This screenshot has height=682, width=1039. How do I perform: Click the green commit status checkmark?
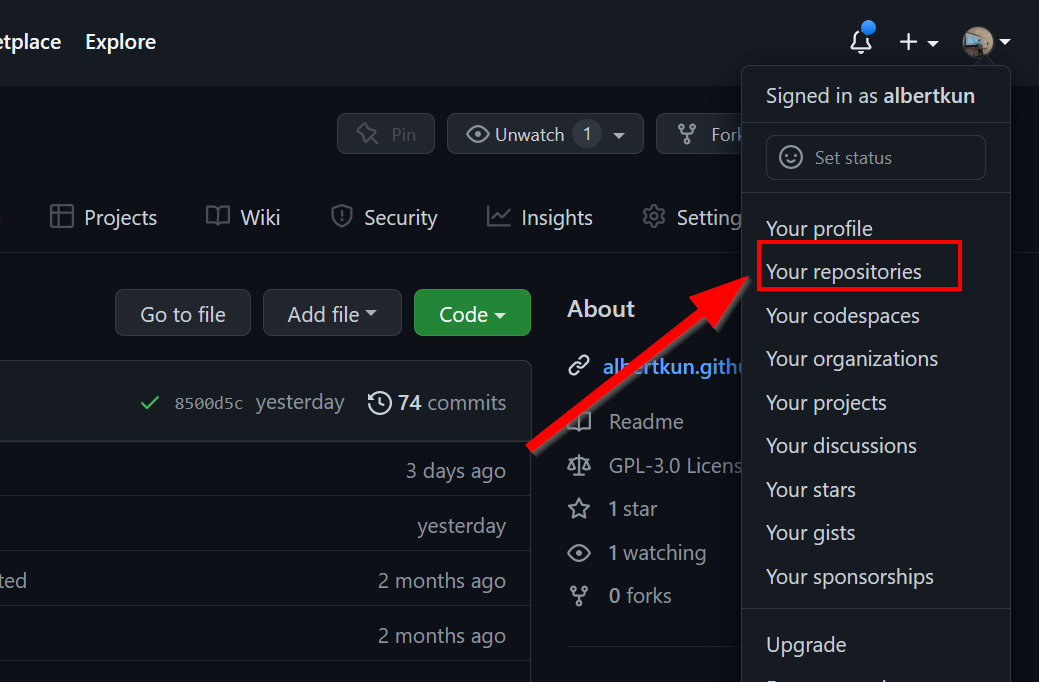coord(150,403)
